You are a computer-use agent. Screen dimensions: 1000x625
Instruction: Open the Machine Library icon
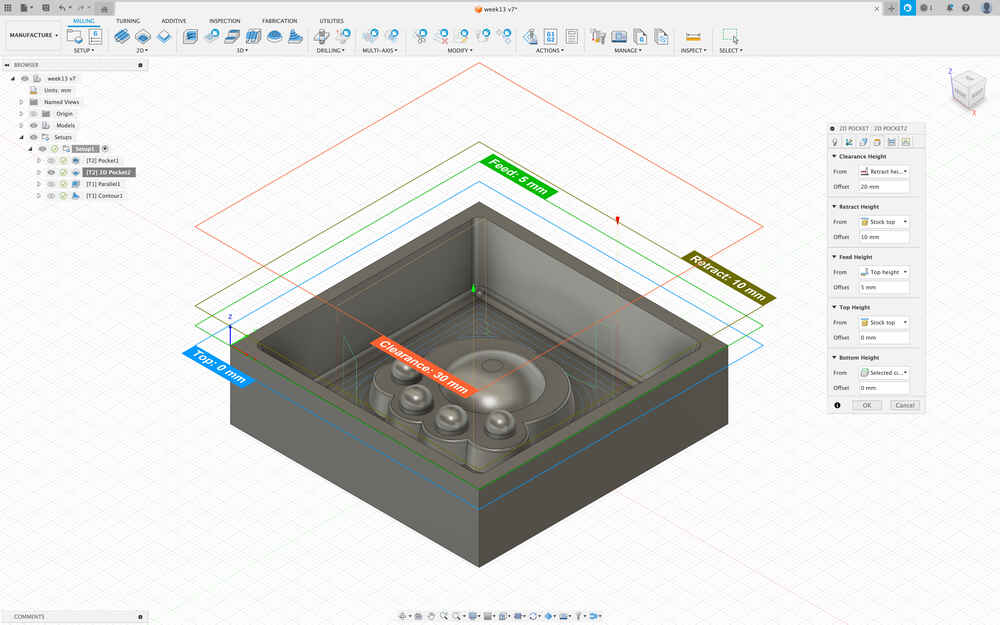[619, 36]
